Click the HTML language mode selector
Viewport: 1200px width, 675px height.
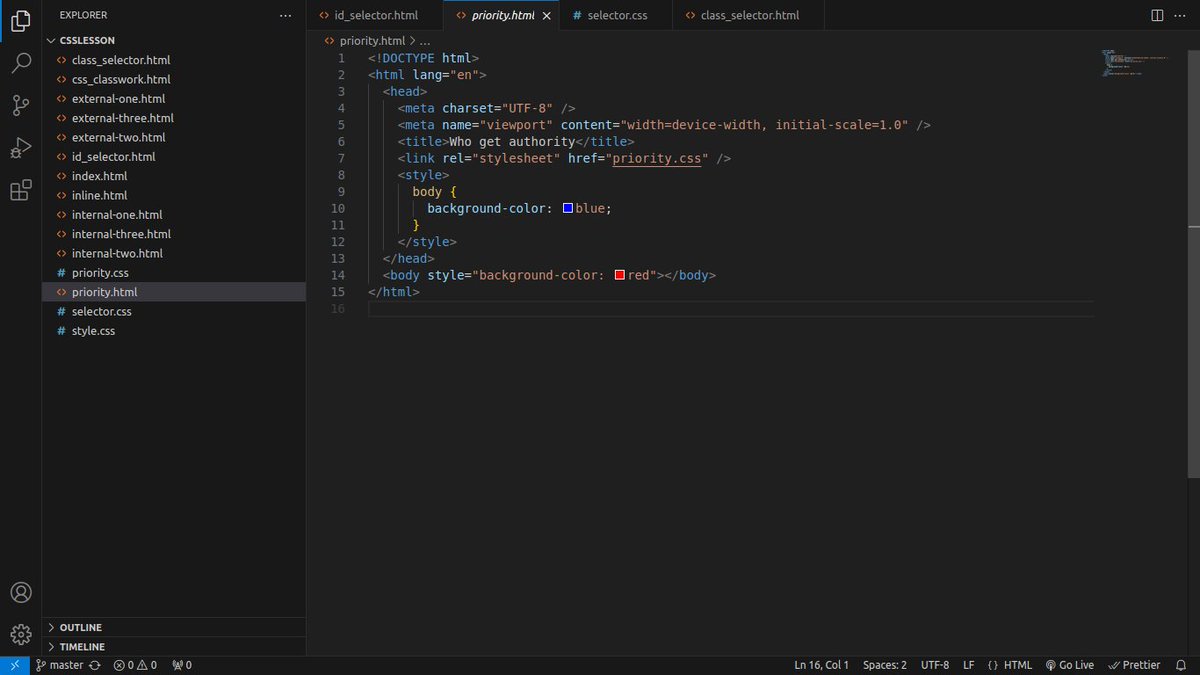point(1009,665)
